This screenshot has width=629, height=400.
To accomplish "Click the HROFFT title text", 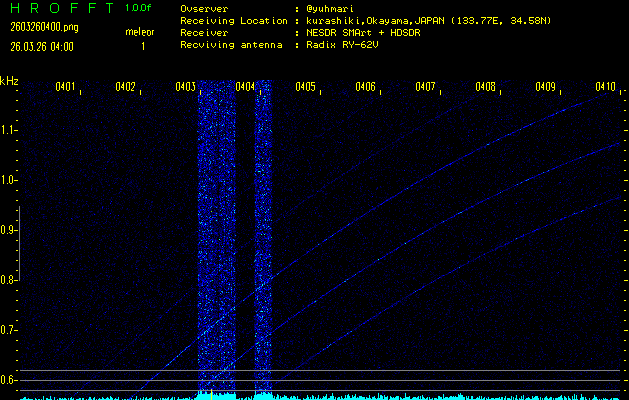I will pyautogui.click(x=61, y=8).
